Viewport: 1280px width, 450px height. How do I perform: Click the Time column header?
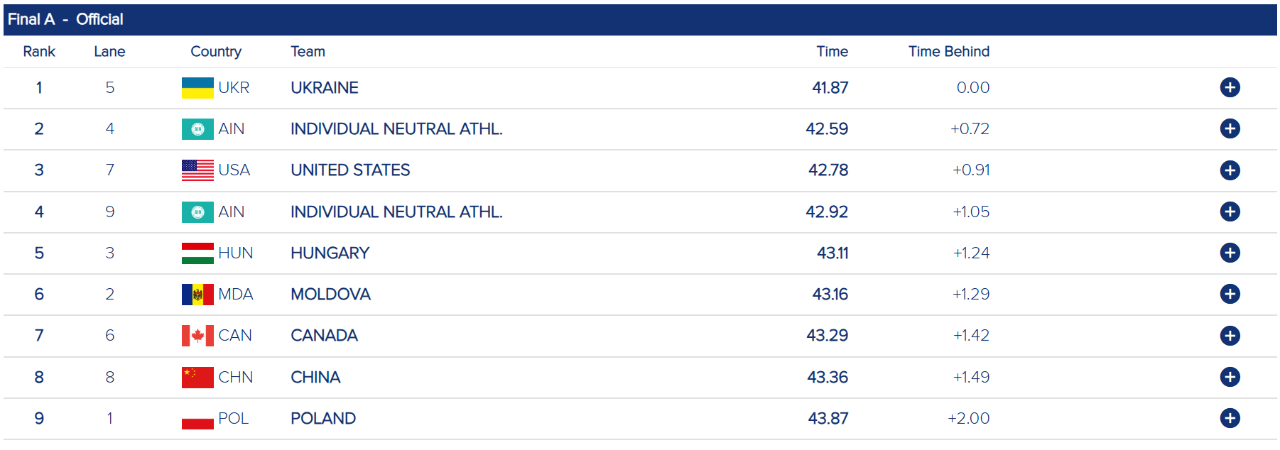(832, 52)
